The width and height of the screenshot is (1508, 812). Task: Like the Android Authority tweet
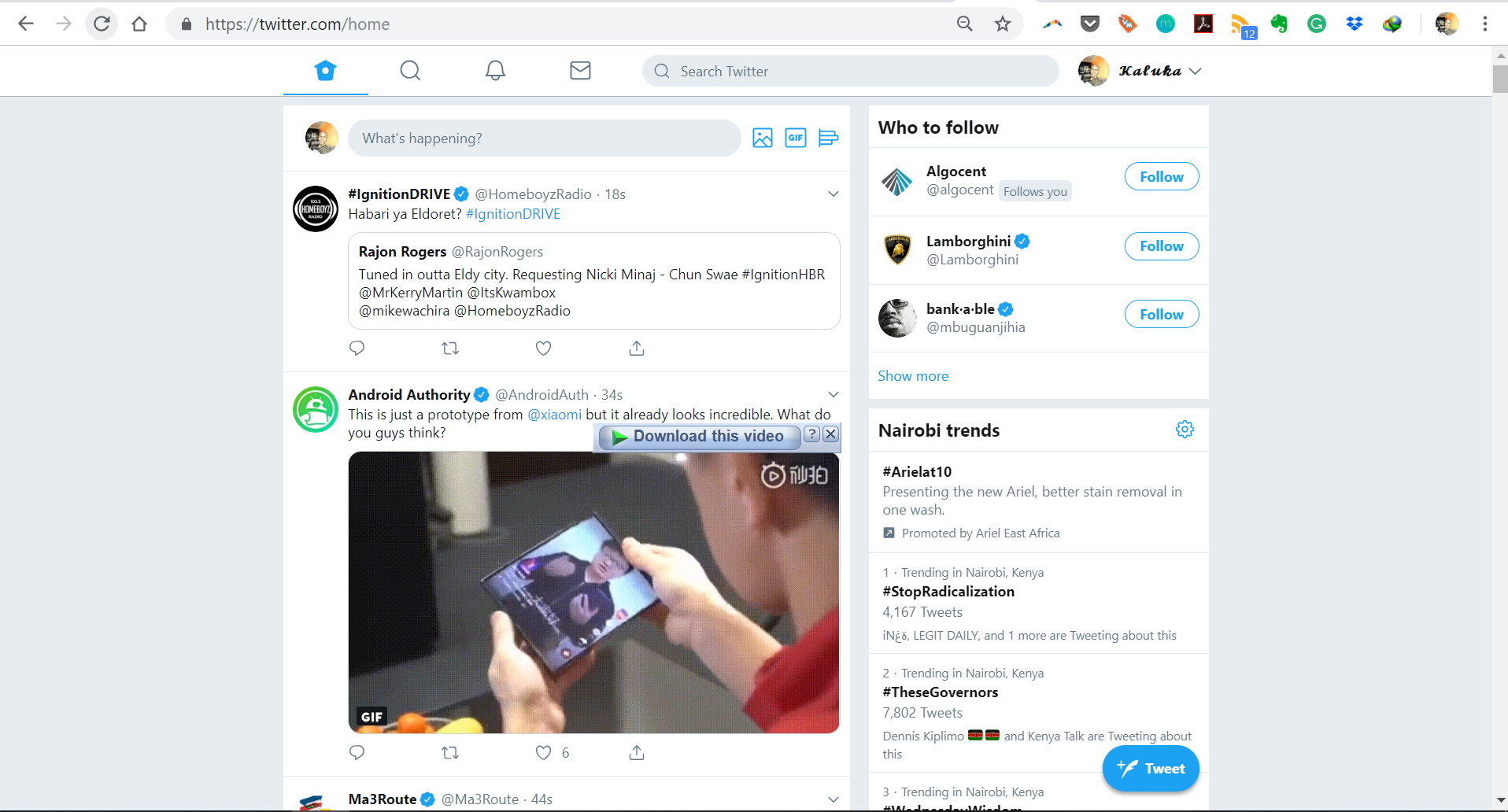(542, 752)
